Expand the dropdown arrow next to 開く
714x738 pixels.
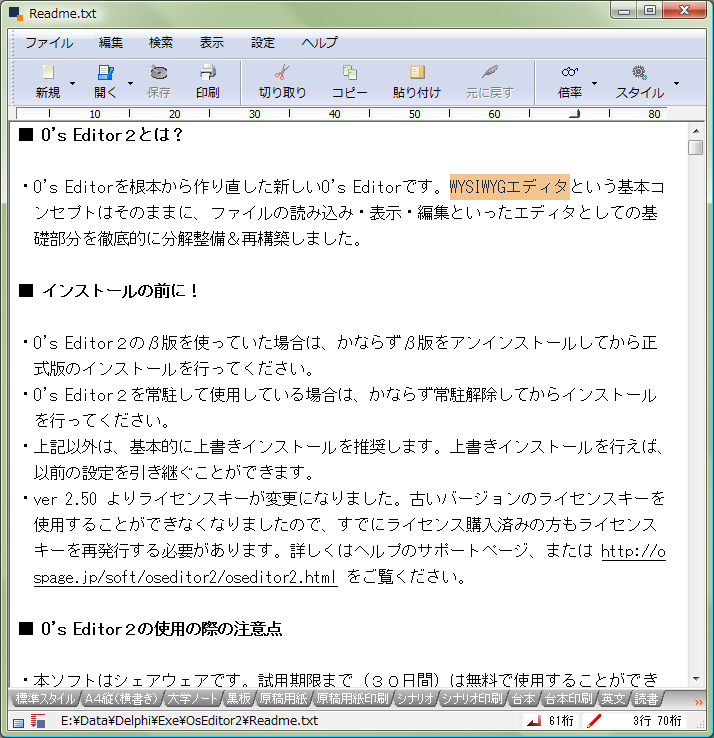click(130, 83)
